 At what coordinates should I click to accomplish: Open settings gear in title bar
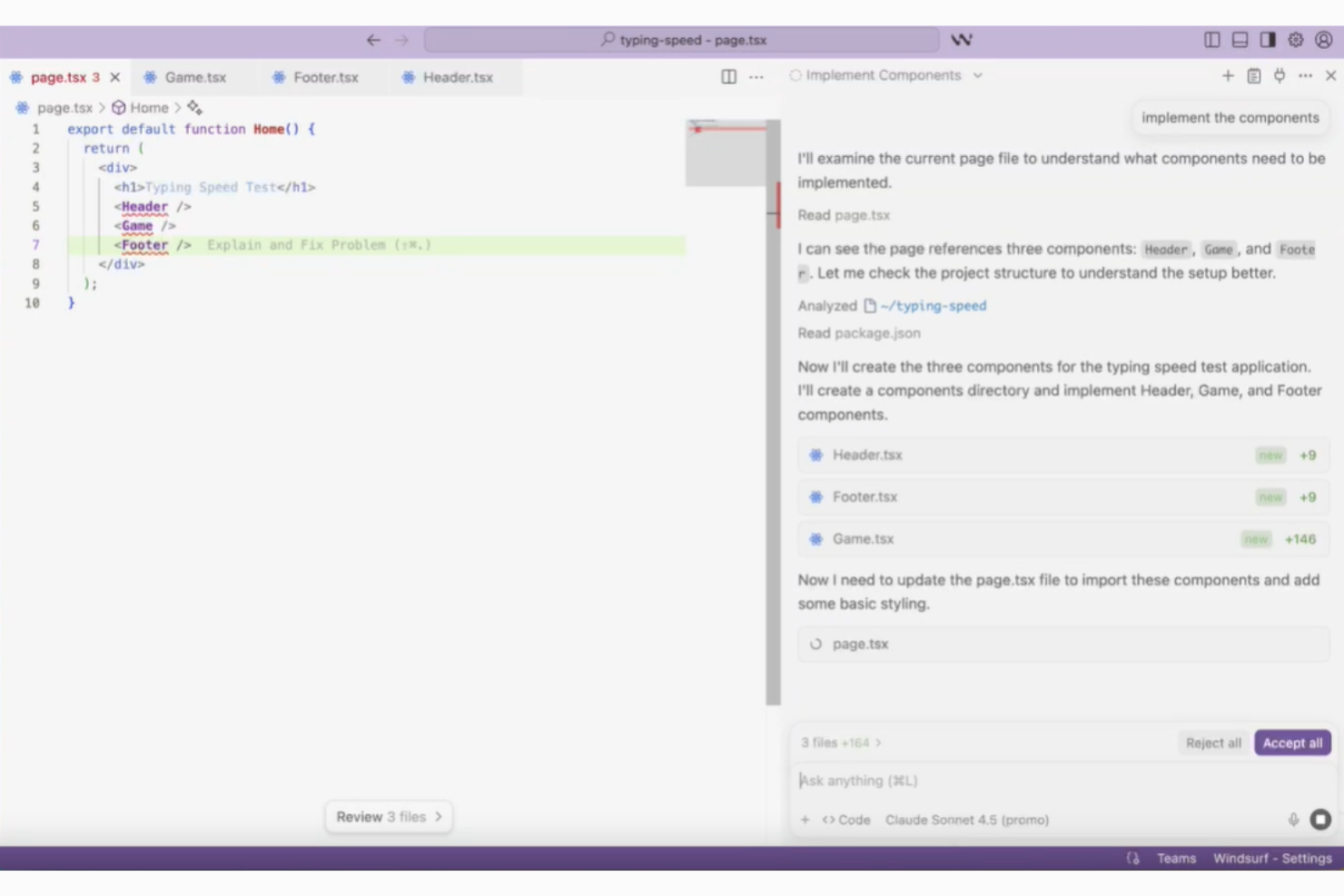1296,40
